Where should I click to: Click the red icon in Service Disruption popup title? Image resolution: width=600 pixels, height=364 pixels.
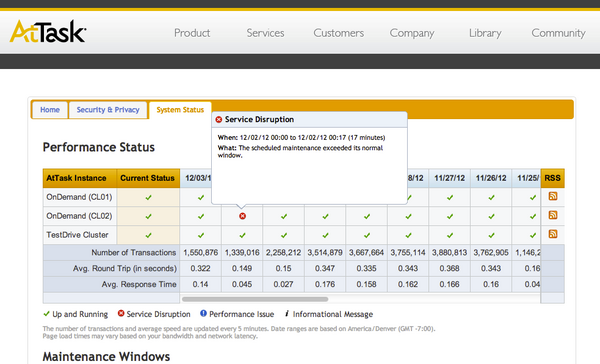pos(218,119)
